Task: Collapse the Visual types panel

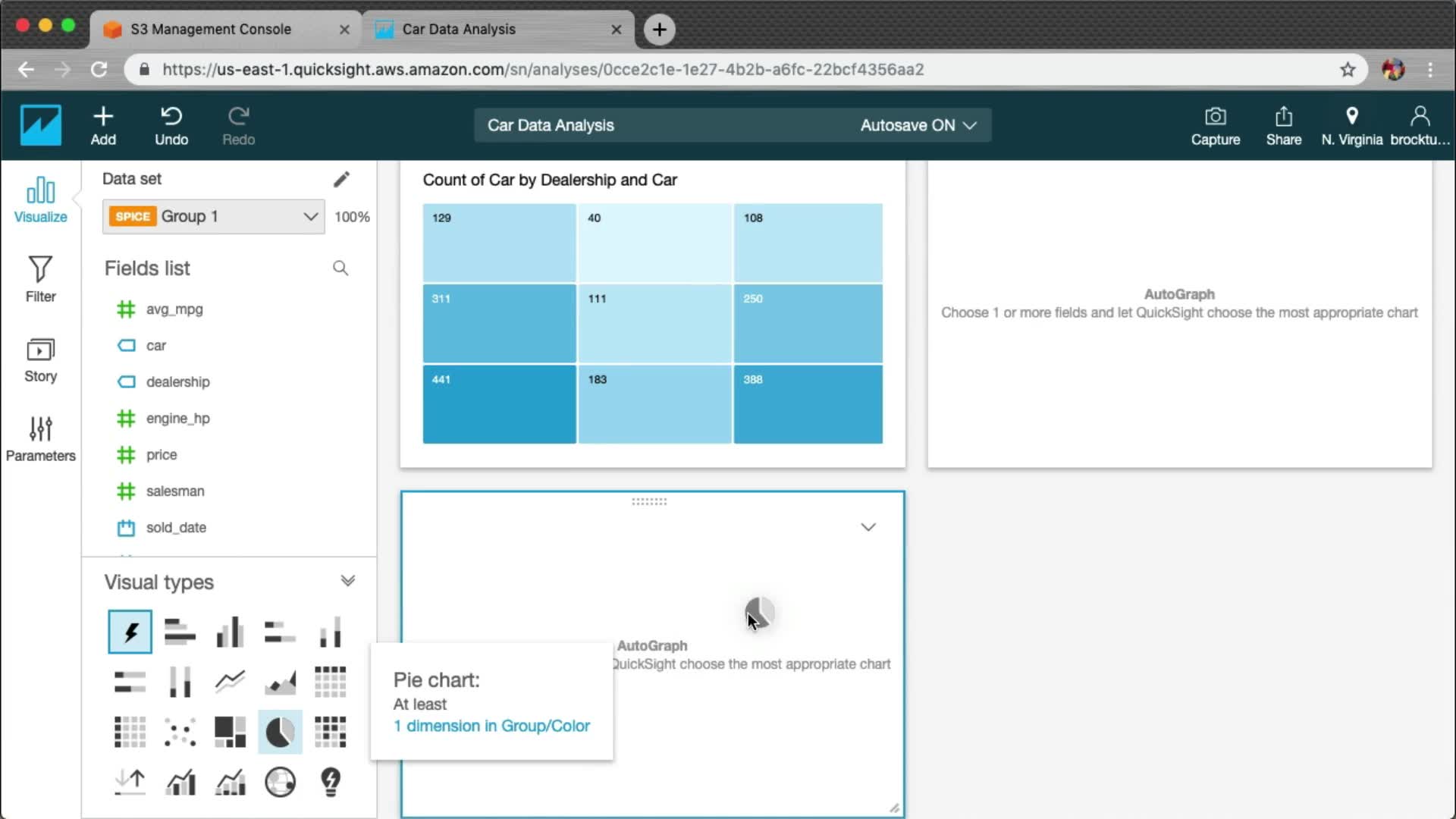Action: click(347, 581)
